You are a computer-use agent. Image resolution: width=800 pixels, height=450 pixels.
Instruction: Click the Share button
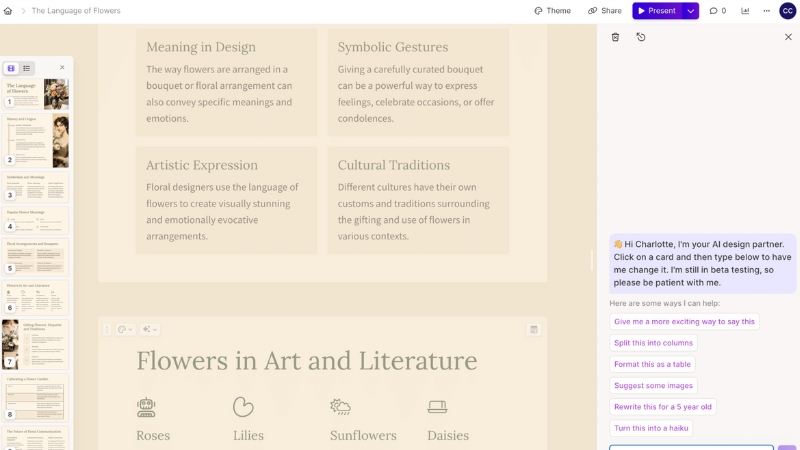click(604, 11)
